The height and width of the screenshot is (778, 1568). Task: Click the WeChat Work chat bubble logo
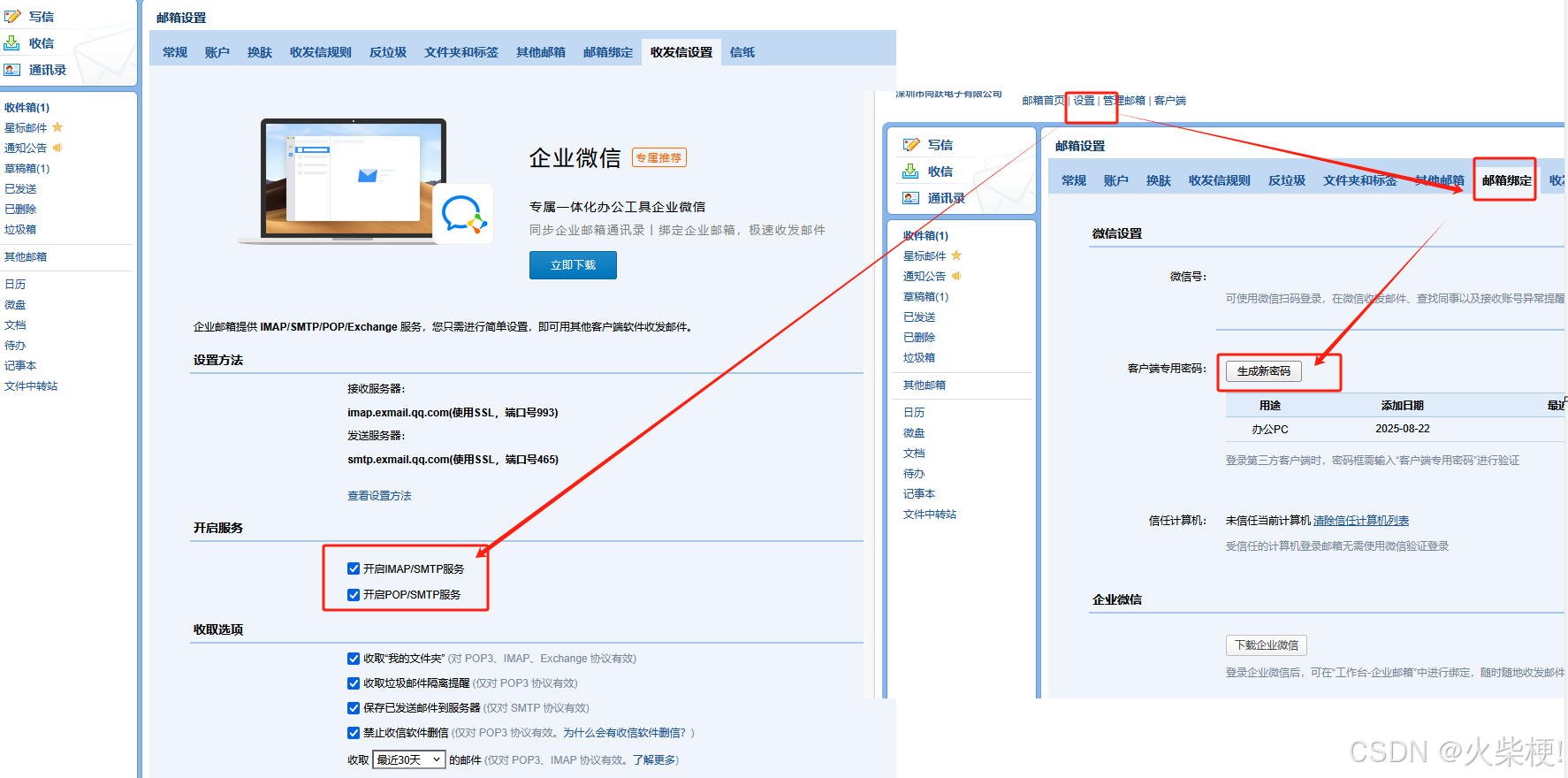coord(463,214)
